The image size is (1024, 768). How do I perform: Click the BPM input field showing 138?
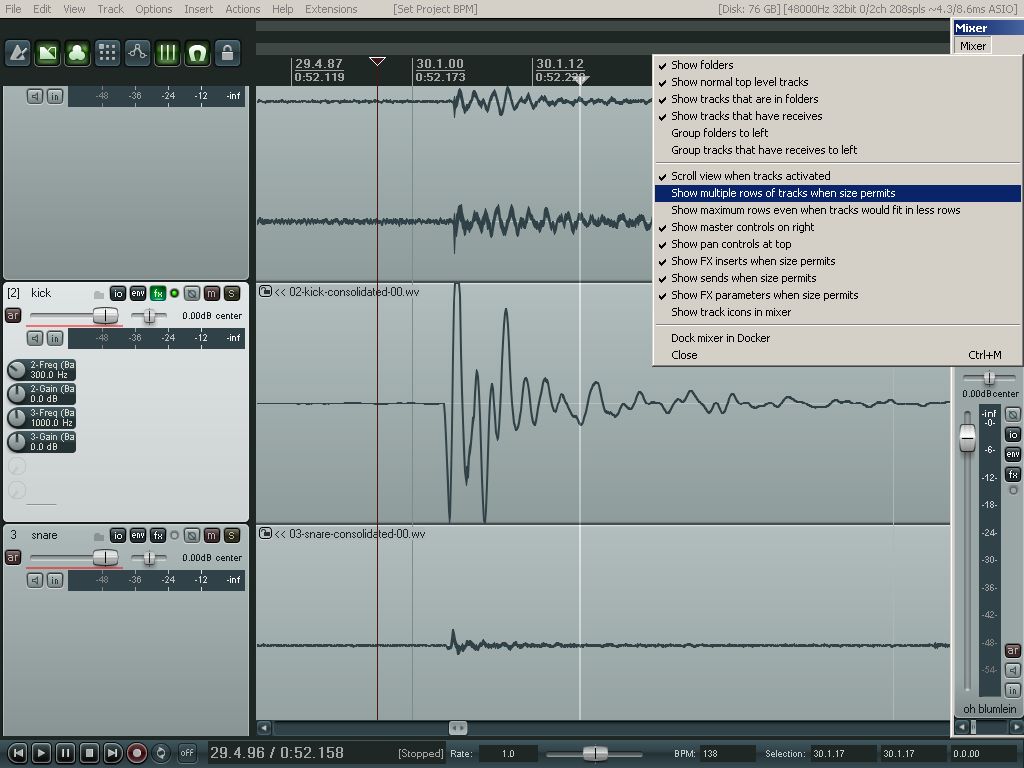pyautogui.click(x=725, y=753)
